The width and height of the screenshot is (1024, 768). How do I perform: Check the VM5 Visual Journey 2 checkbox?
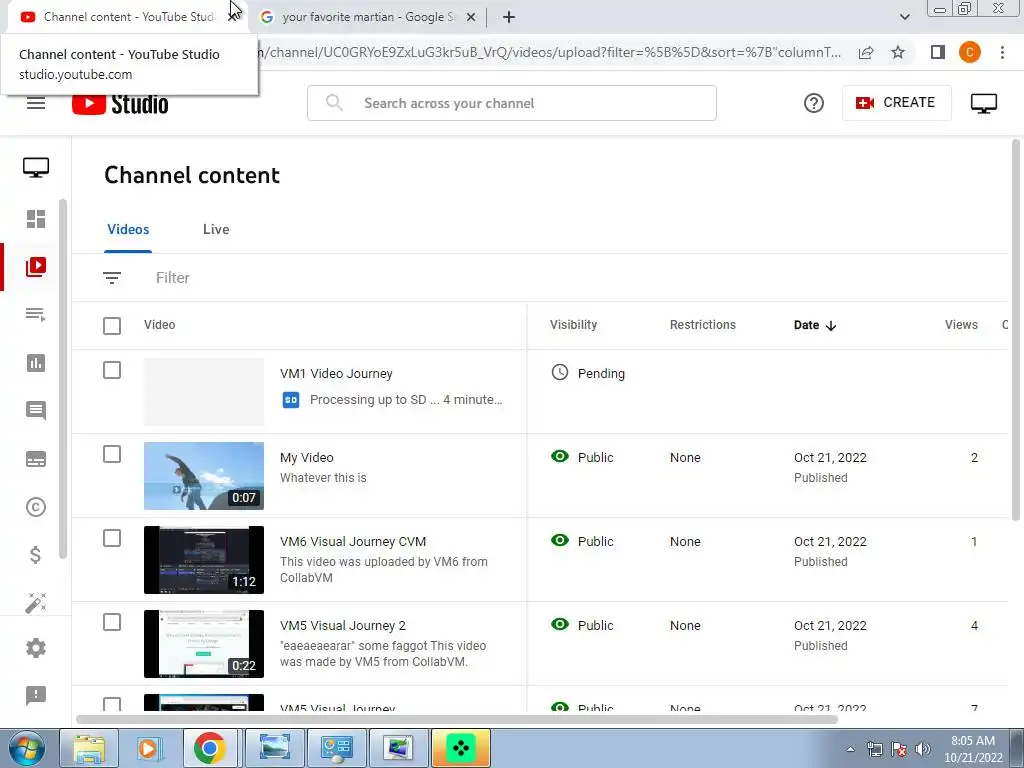point(112,622)
